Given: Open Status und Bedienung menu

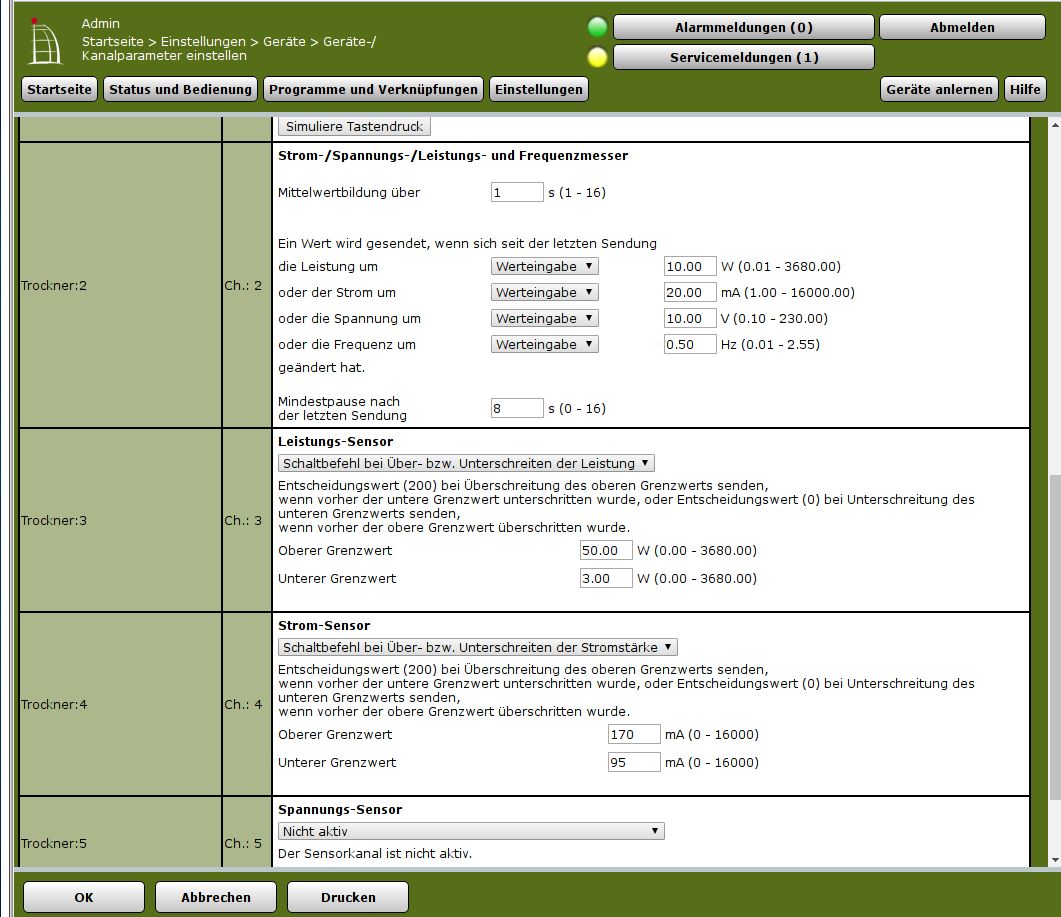Looking at the screenshot, I should coord(180,89).
